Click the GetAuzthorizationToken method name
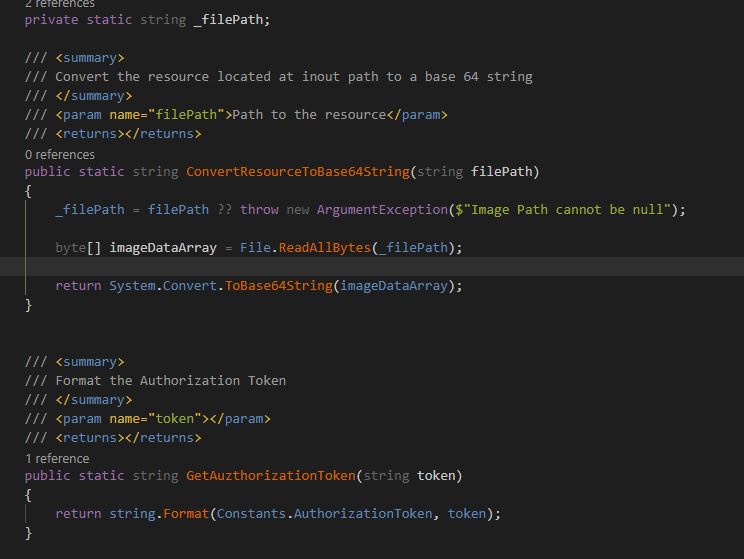Viewport: 744px width, 559px height. tap(270, 475)
